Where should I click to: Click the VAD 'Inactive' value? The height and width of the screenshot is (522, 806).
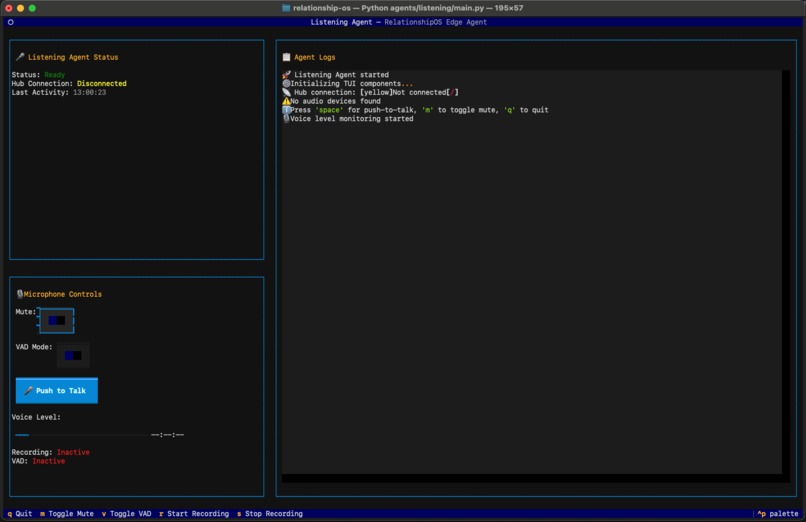tap(48, 461)
